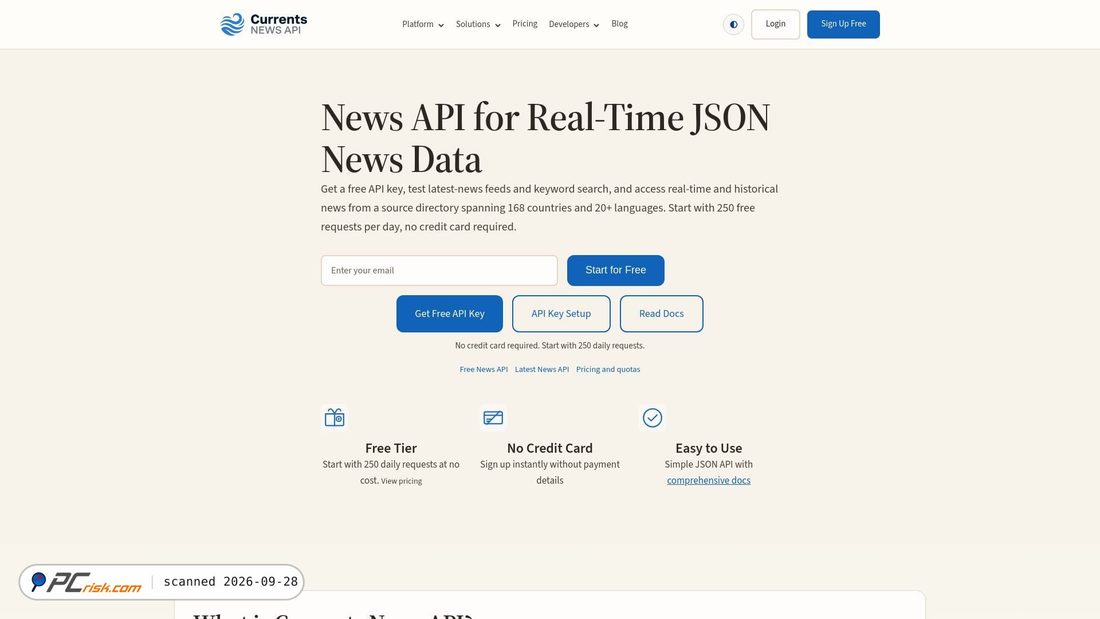Click the main News API headline
This screenshot has height=619, width=1100.
(546, 138)
